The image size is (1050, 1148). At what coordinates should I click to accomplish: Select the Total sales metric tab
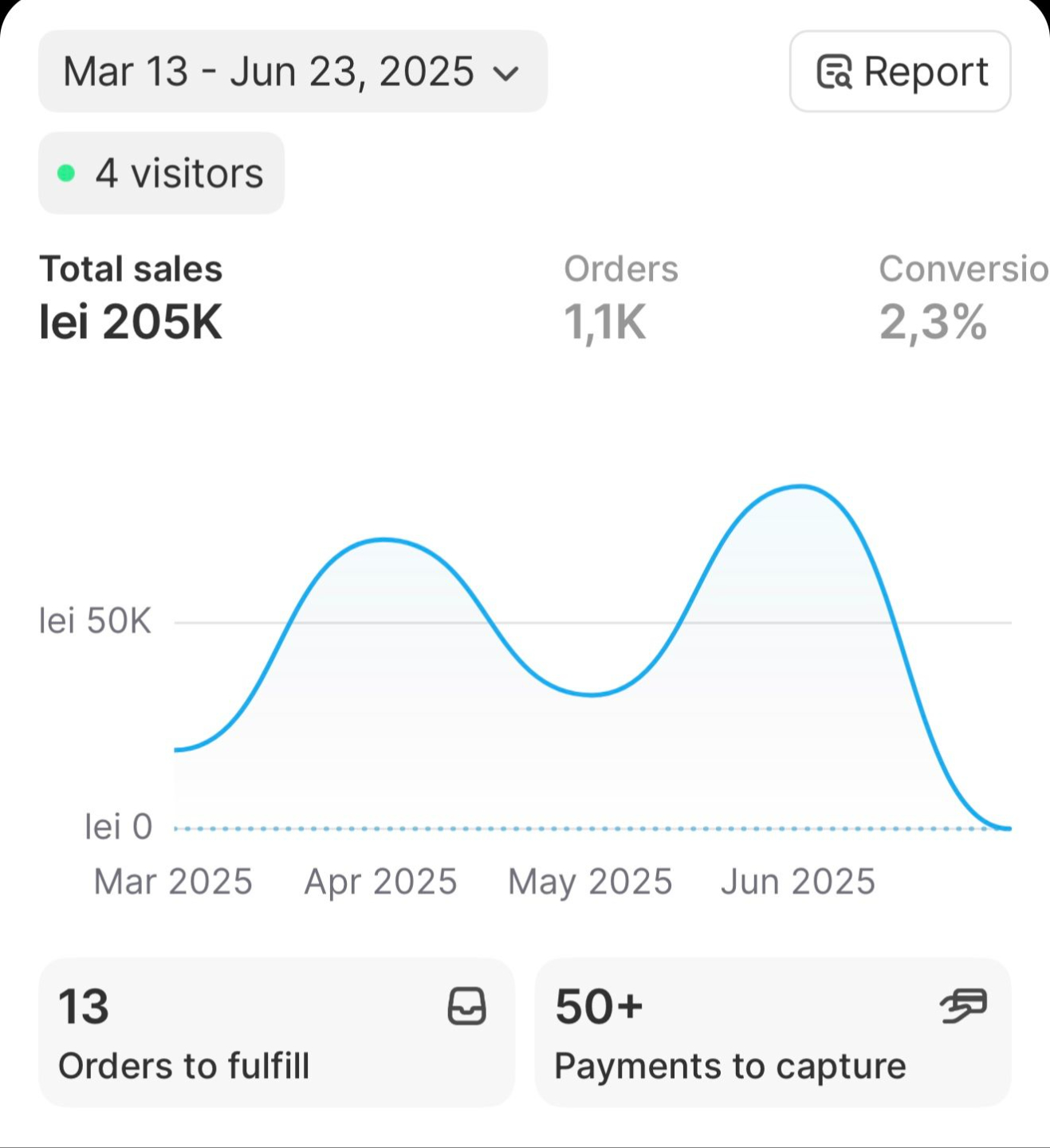pos(132,299)
